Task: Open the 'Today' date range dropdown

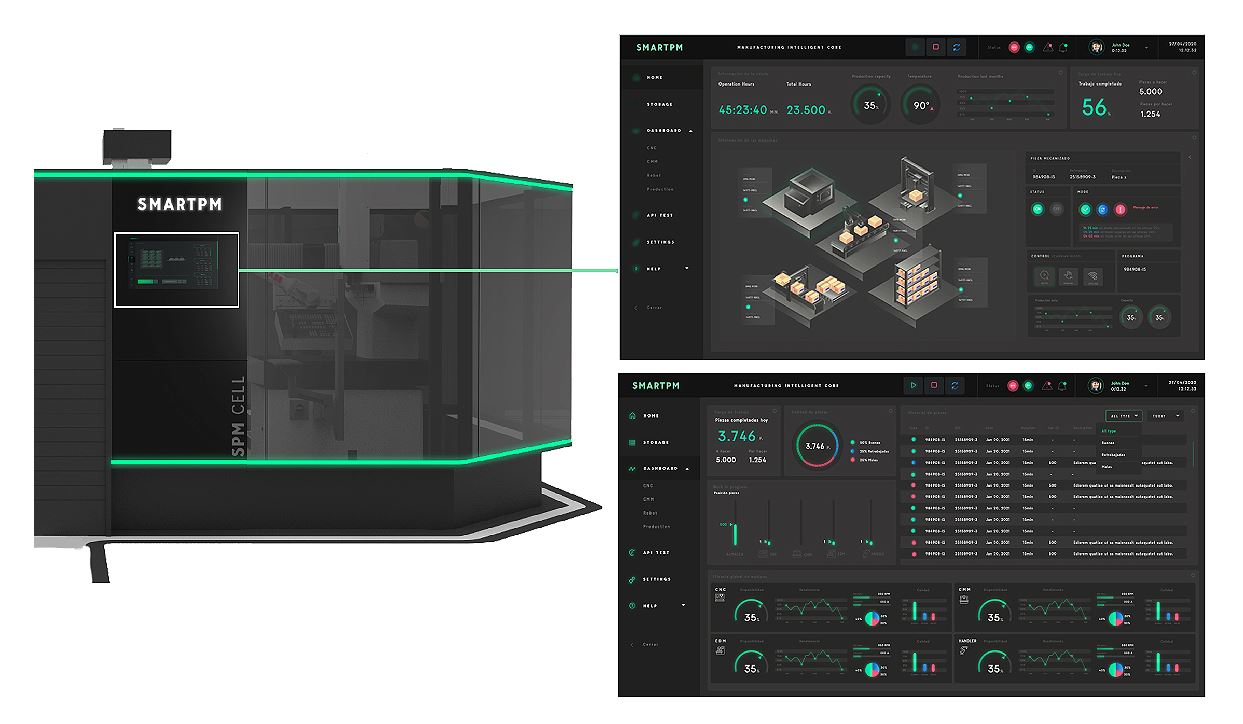Action: coord(1164,415)
